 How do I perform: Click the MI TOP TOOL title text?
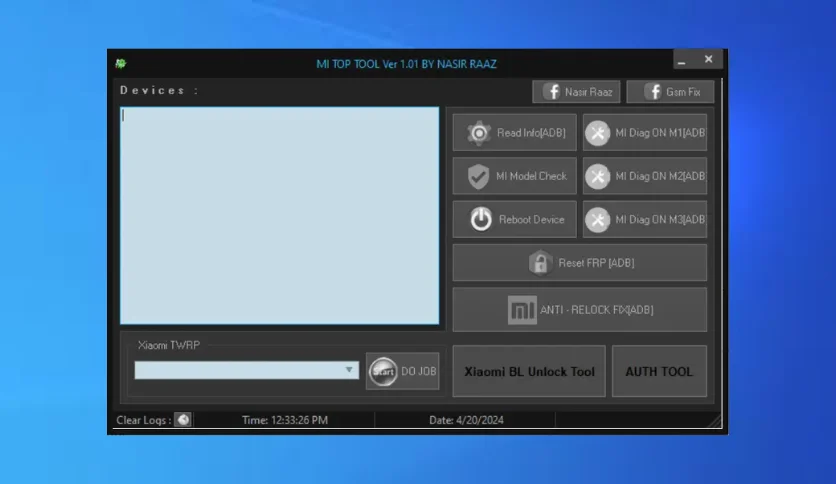(x=406, y=64)
